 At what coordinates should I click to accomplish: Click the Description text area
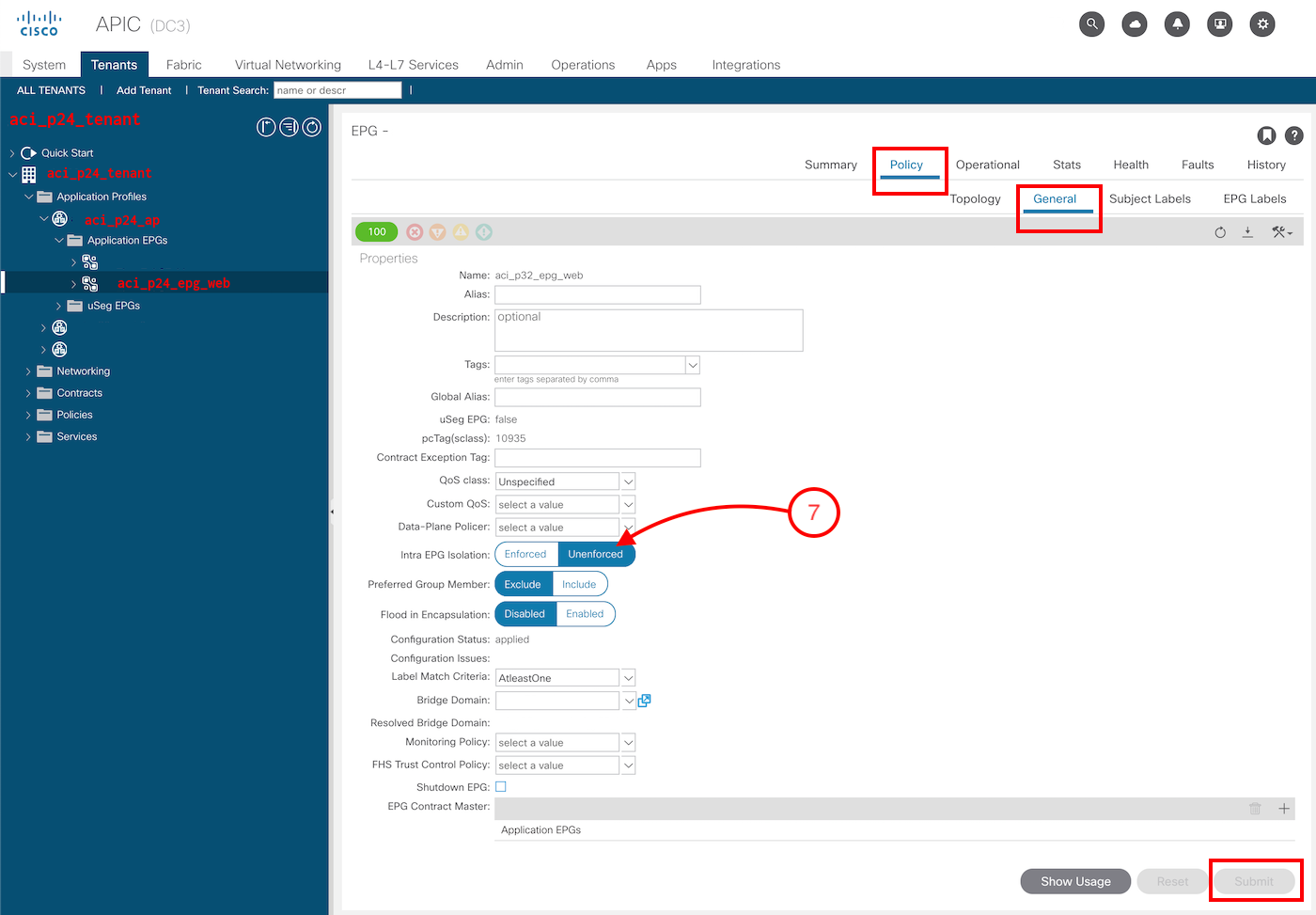click(x=649, y=330)
